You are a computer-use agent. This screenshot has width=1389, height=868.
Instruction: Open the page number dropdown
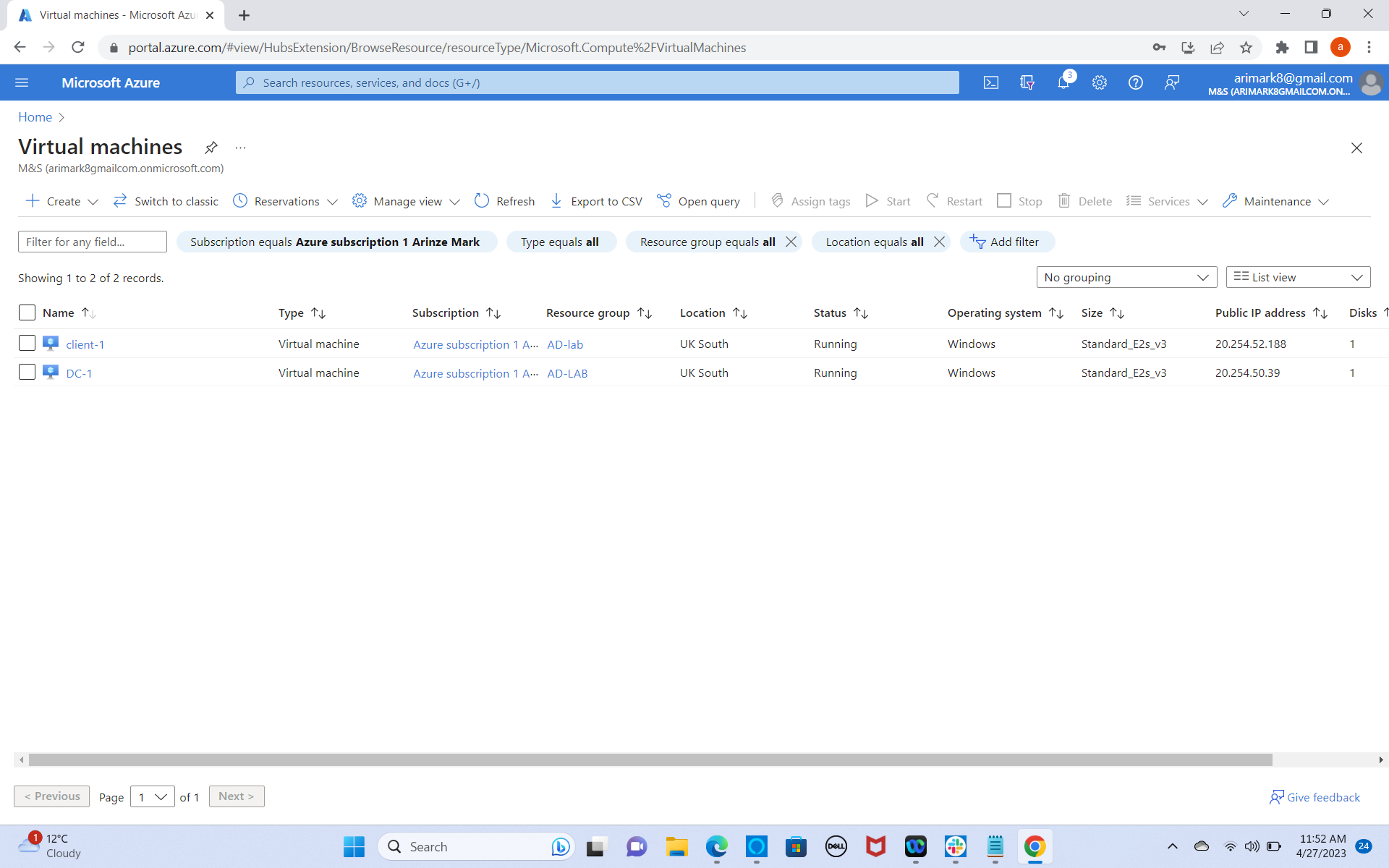[x=153, y=796]
